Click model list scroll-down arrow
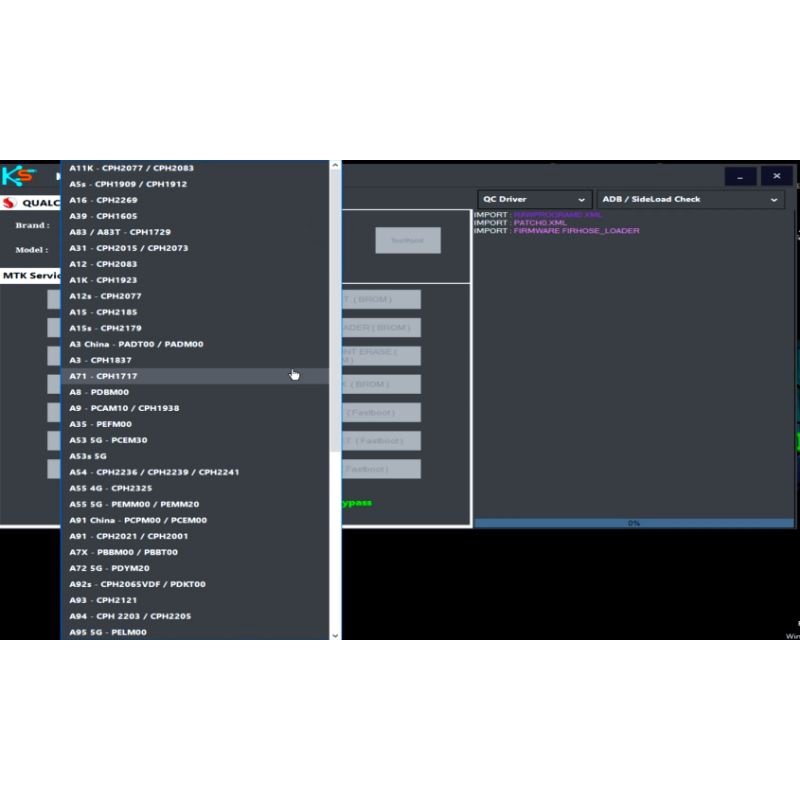The image size is (800, 800). pyautogui.click(x=335, y=635)
